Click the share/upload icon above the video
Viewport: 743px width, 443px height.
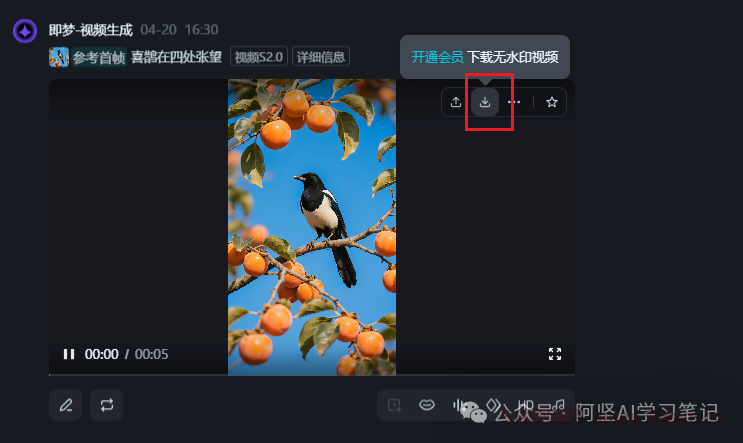click(x=455, y=102)
